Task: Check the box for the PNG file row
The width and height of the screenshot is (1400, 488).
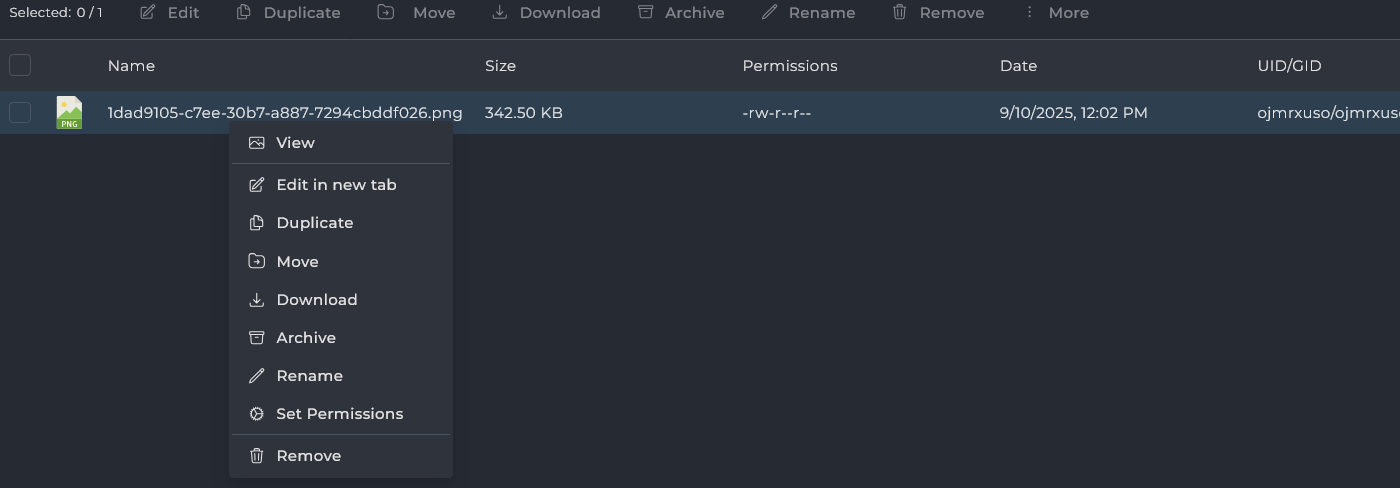Action: coord(20,113)
